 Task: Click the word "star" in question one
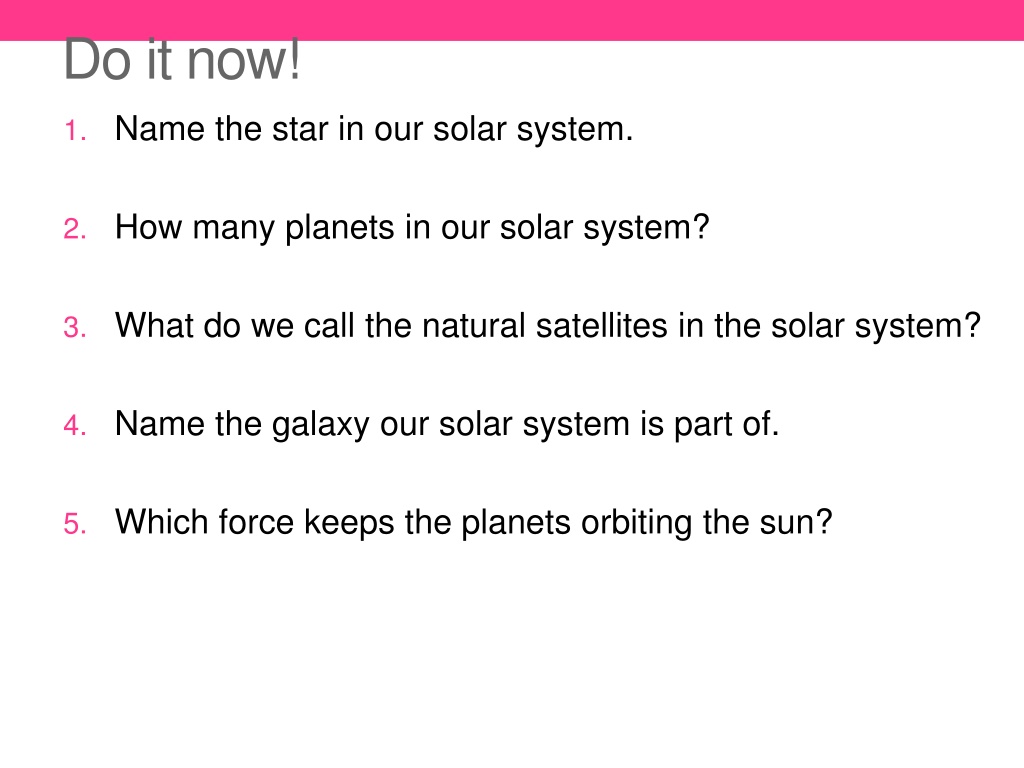click(x=298, y=129)
